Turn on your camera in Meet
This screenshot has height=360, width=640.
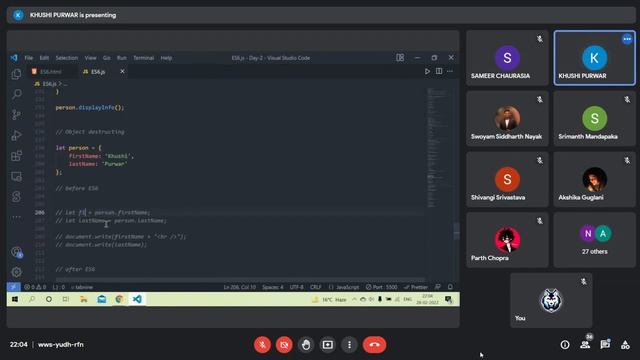(284, 345)
